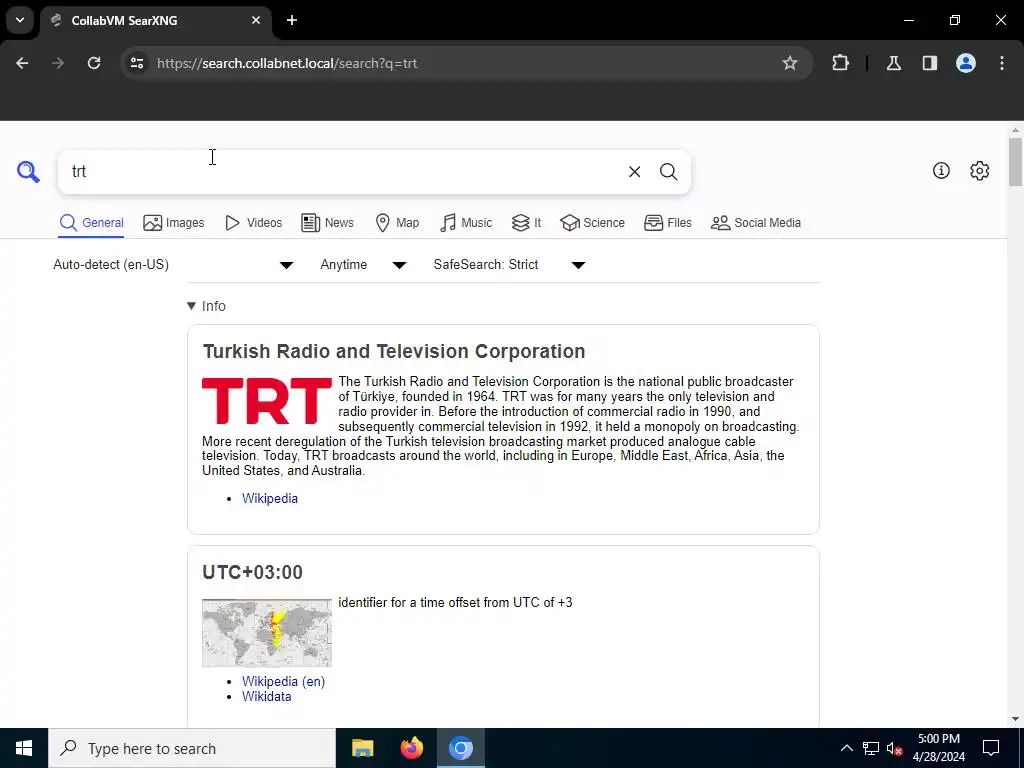
Task: View site information icon in address bar
Action: tap(136, 63)
